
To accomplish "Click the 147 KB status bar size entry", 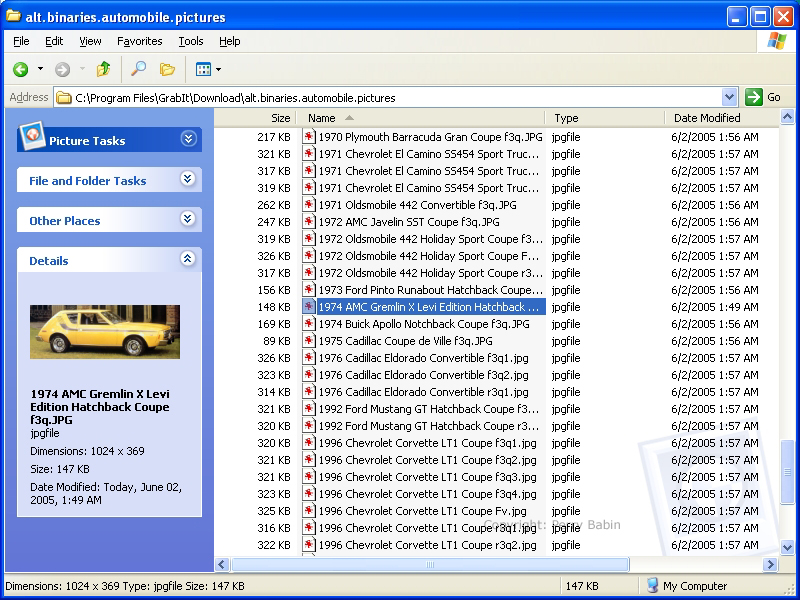I will 582,586.
